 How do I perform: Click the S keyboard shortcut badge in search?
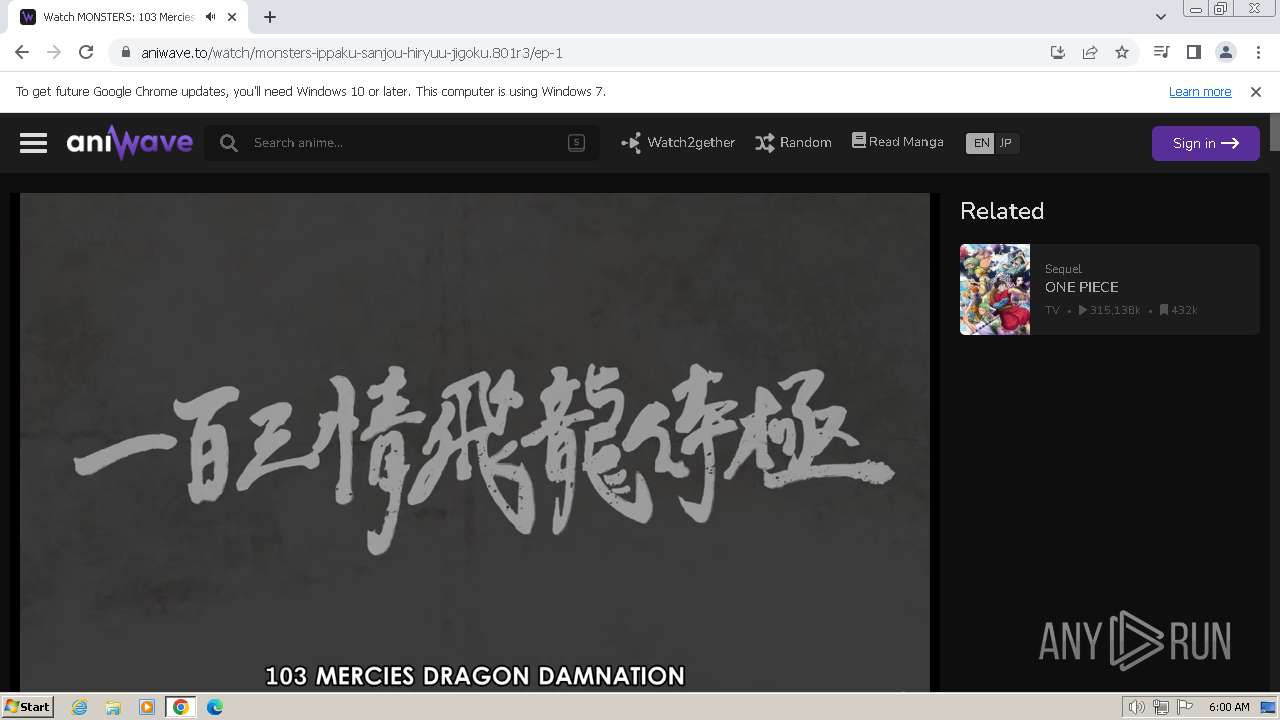click(576, 142)
